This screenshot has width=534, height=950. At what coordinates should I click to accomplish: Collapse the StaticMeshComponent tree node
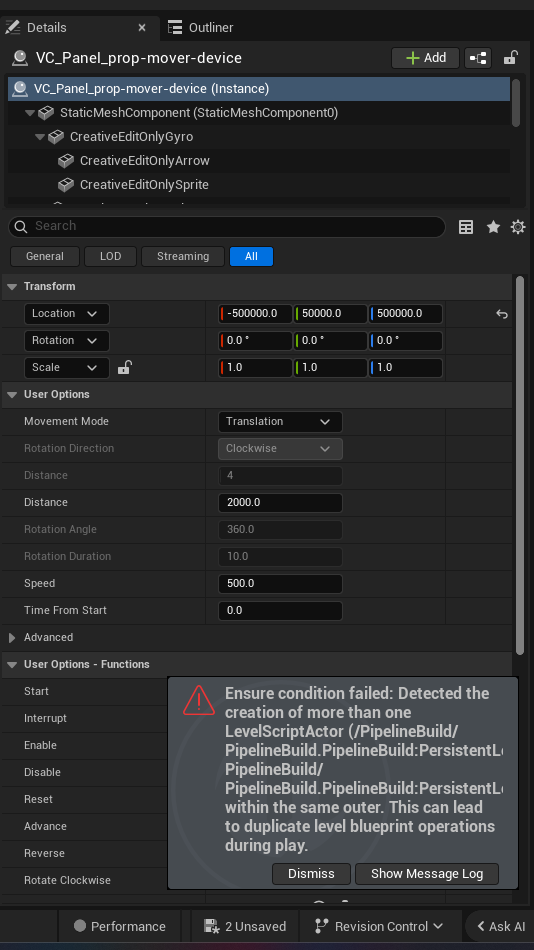(30, 113)
